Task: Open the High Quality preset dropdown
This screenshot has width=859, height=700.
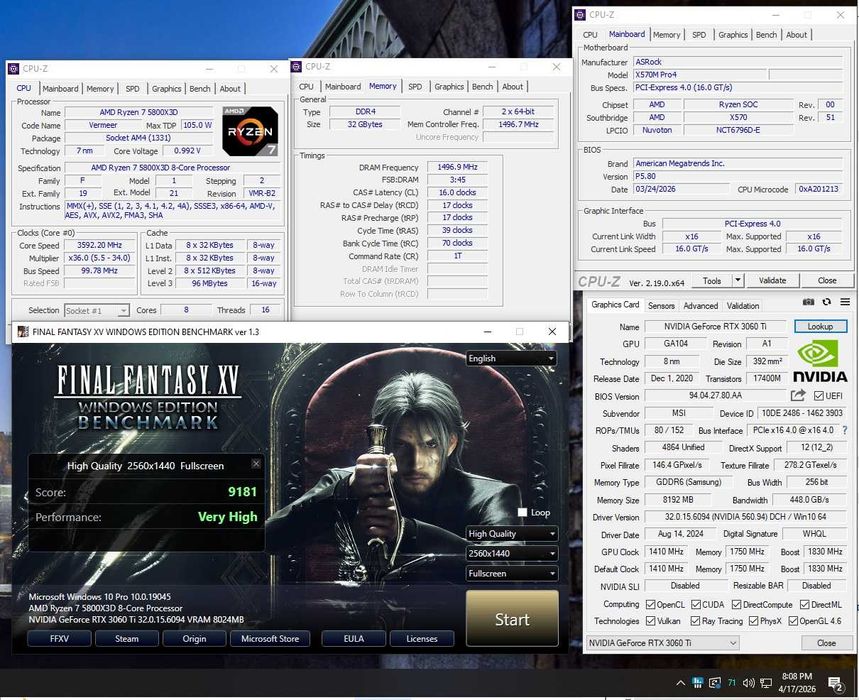Action: 512,533
